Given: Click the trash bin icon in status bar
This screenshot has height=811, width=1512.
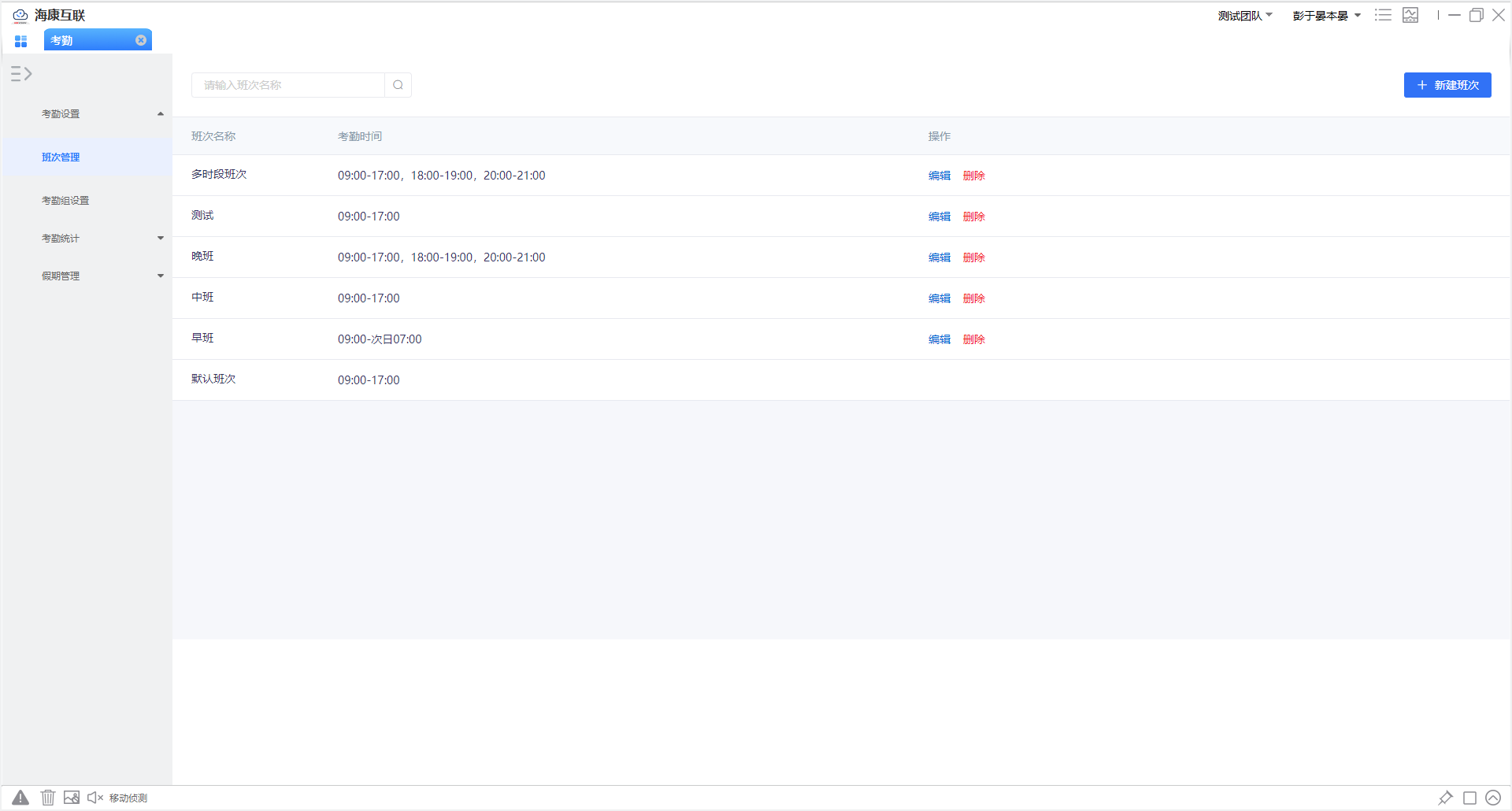Looking at the screenshot, I should click(x=48, y=798).
